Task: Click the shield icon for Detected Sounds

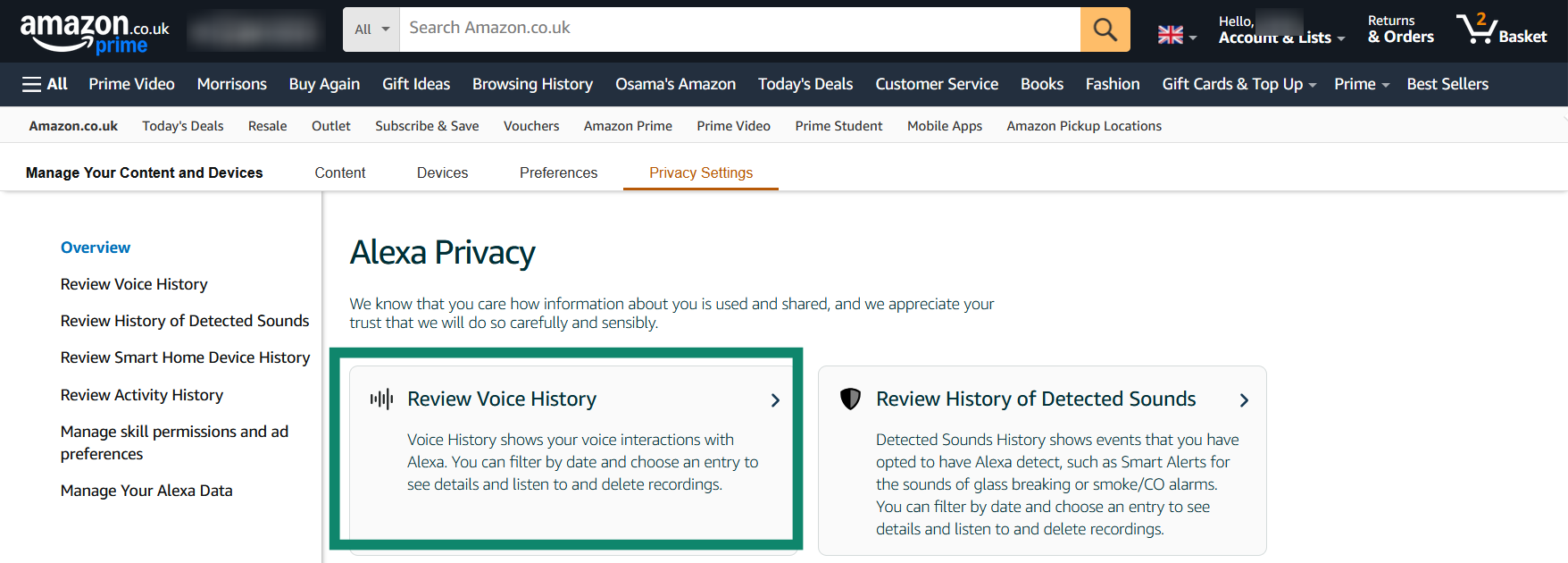Action: (850, 399)
